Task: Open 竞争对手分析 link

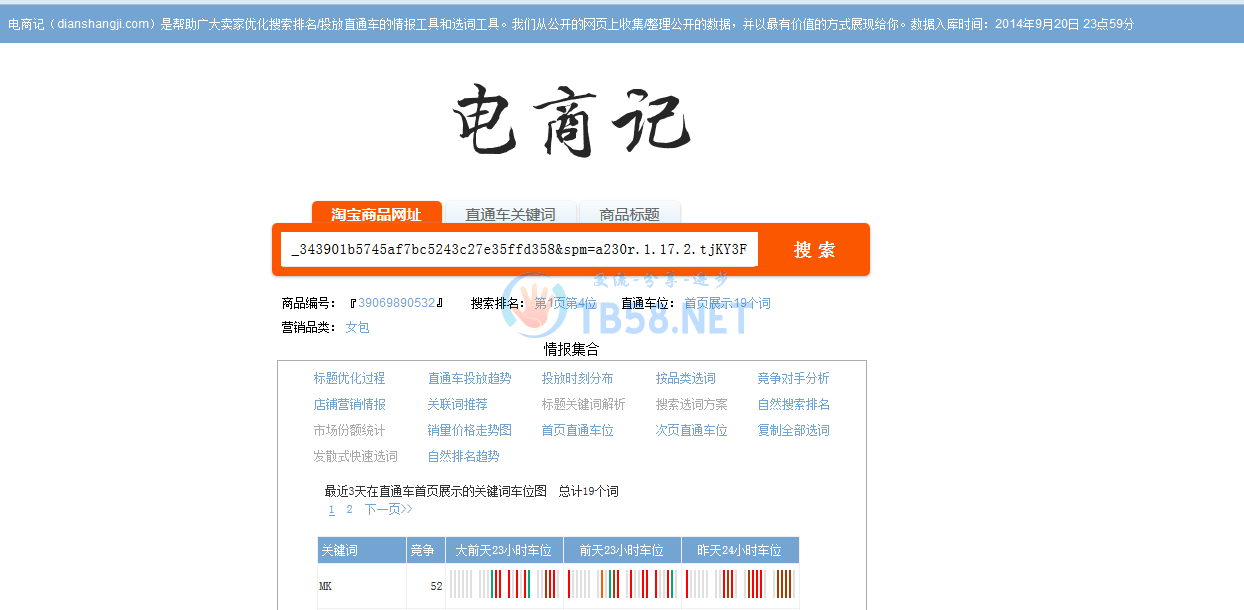Action: [793, 378]
